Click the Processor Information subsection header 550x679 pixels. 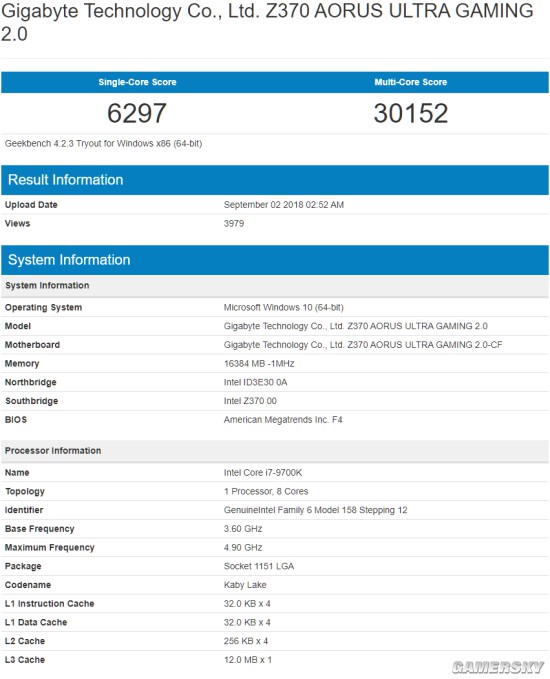pos(275,451)
